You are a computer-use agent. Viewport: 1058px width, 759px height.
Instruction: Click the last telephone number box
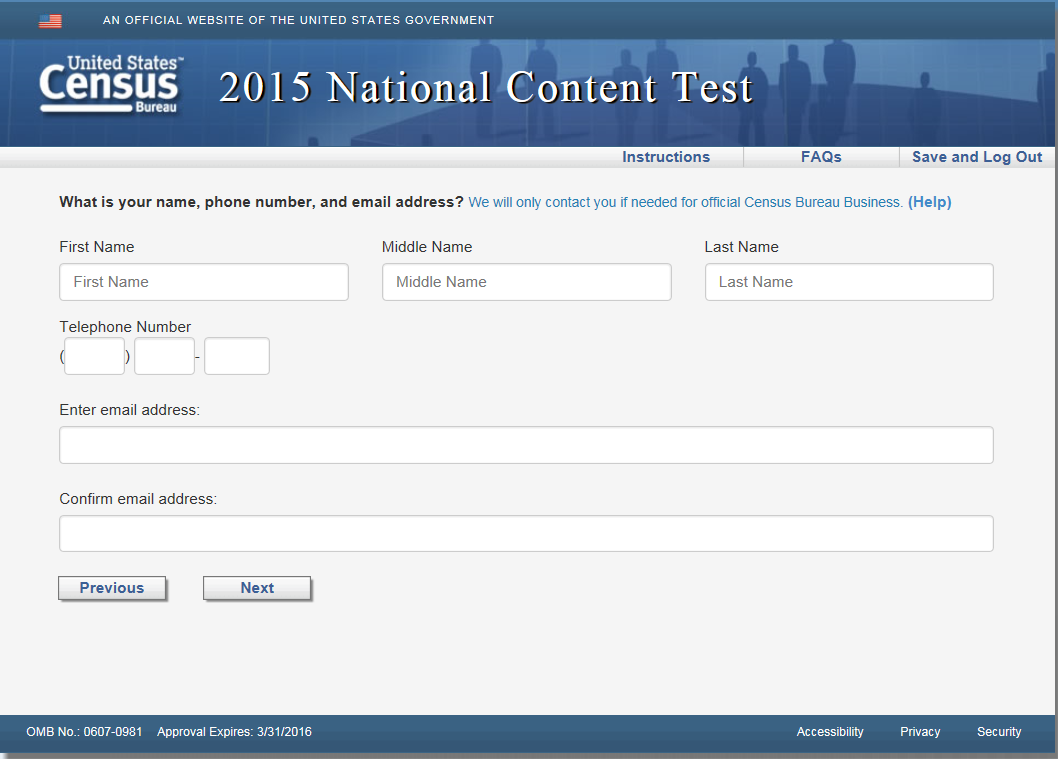pyautogui.click(x=237, y=356)
